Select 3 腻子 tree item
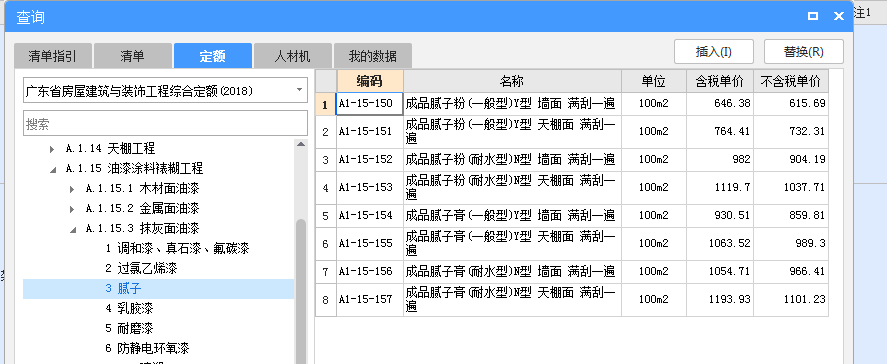 pyautogui.click(x=123, y=289)
